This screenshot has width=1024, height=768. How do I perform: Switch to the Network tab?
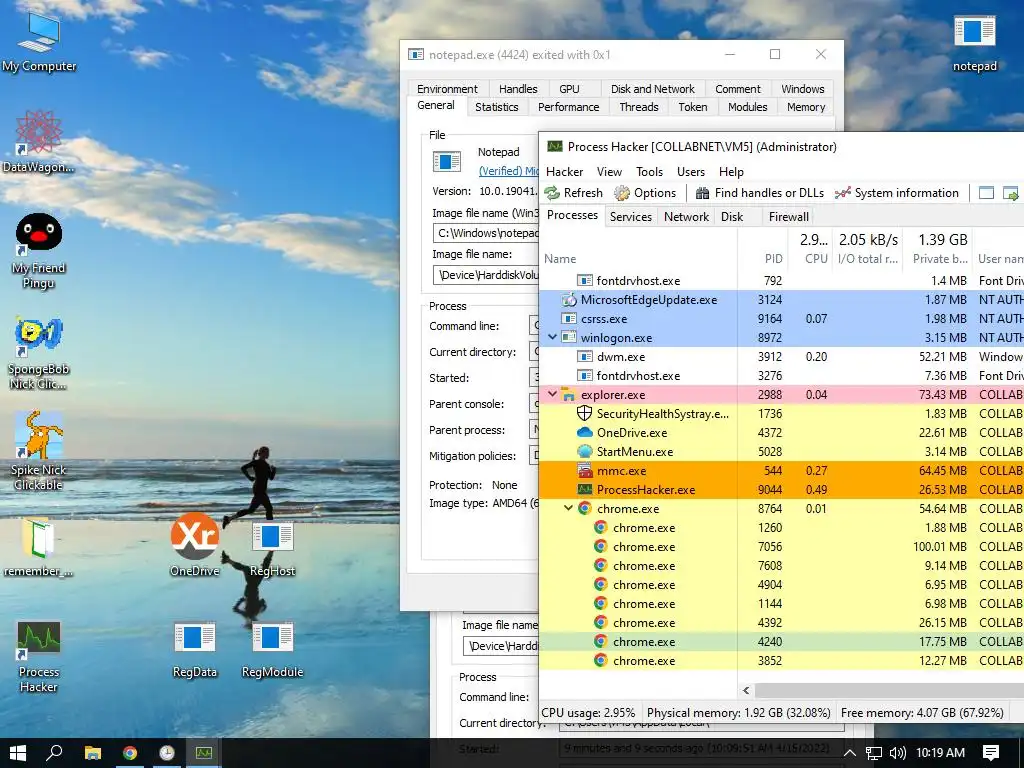[x=686, y=217]
